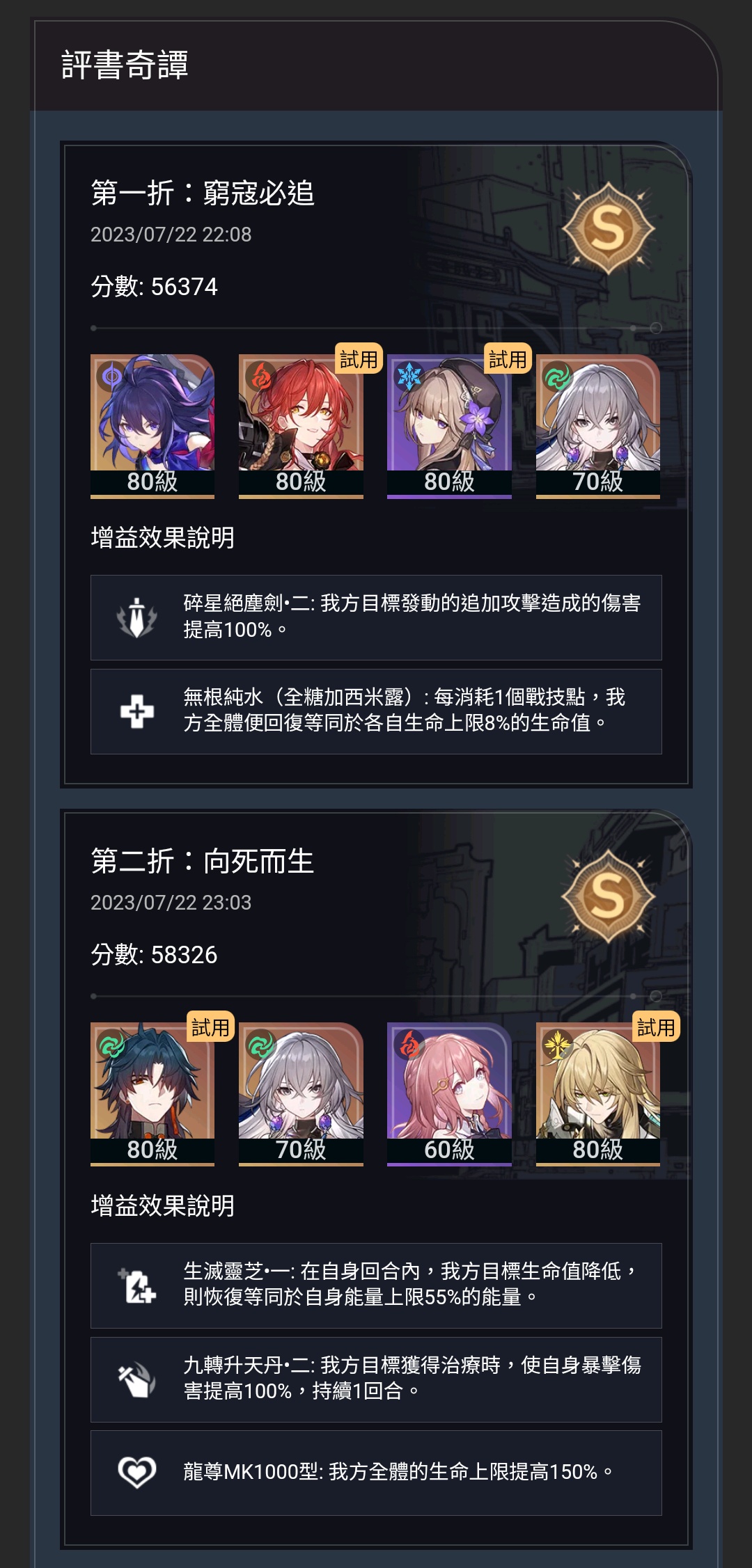Click the S rank badge of 第一折

(x=608, y=228)
